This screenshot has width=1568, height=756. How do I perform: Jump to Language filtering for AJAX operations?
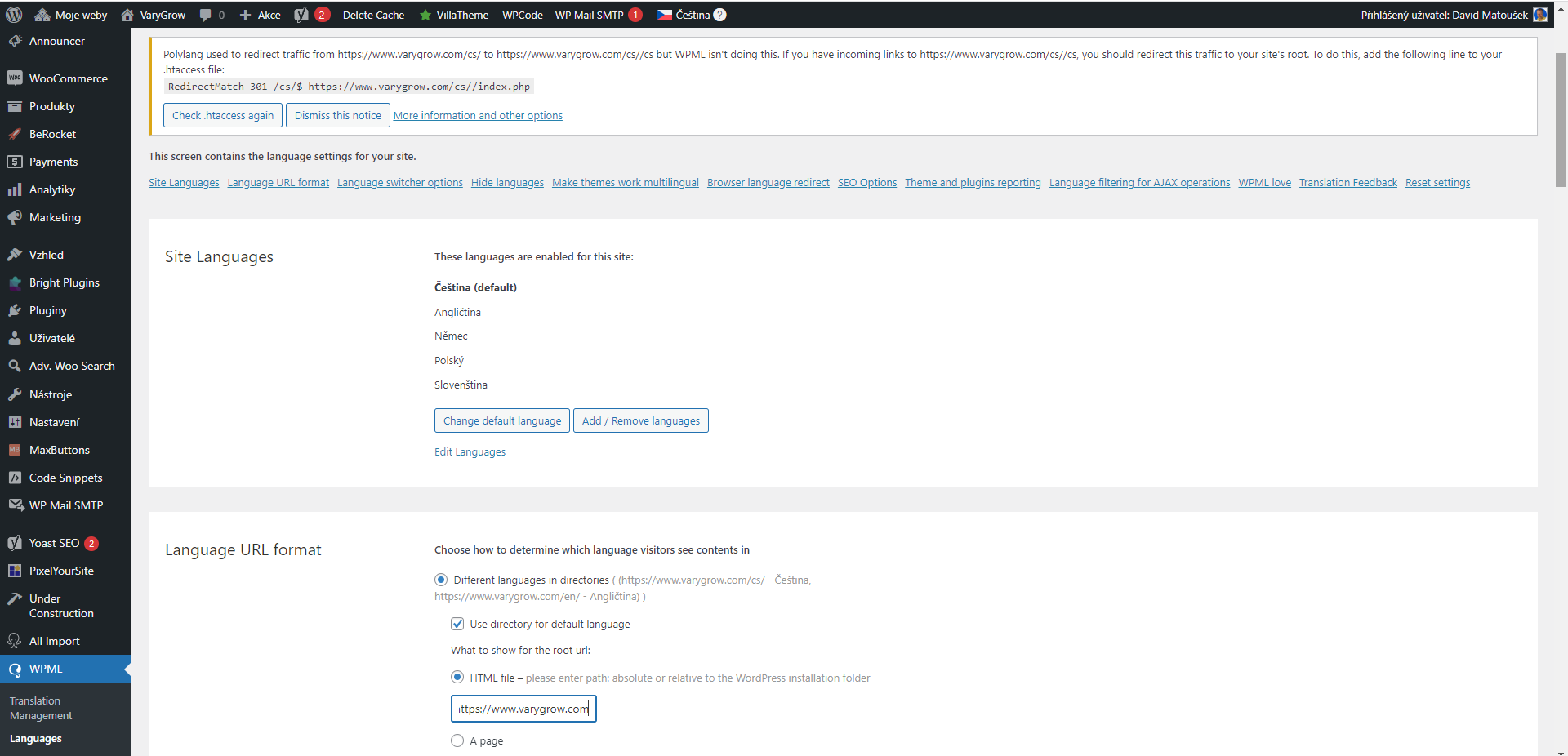tap(1139, 182)
